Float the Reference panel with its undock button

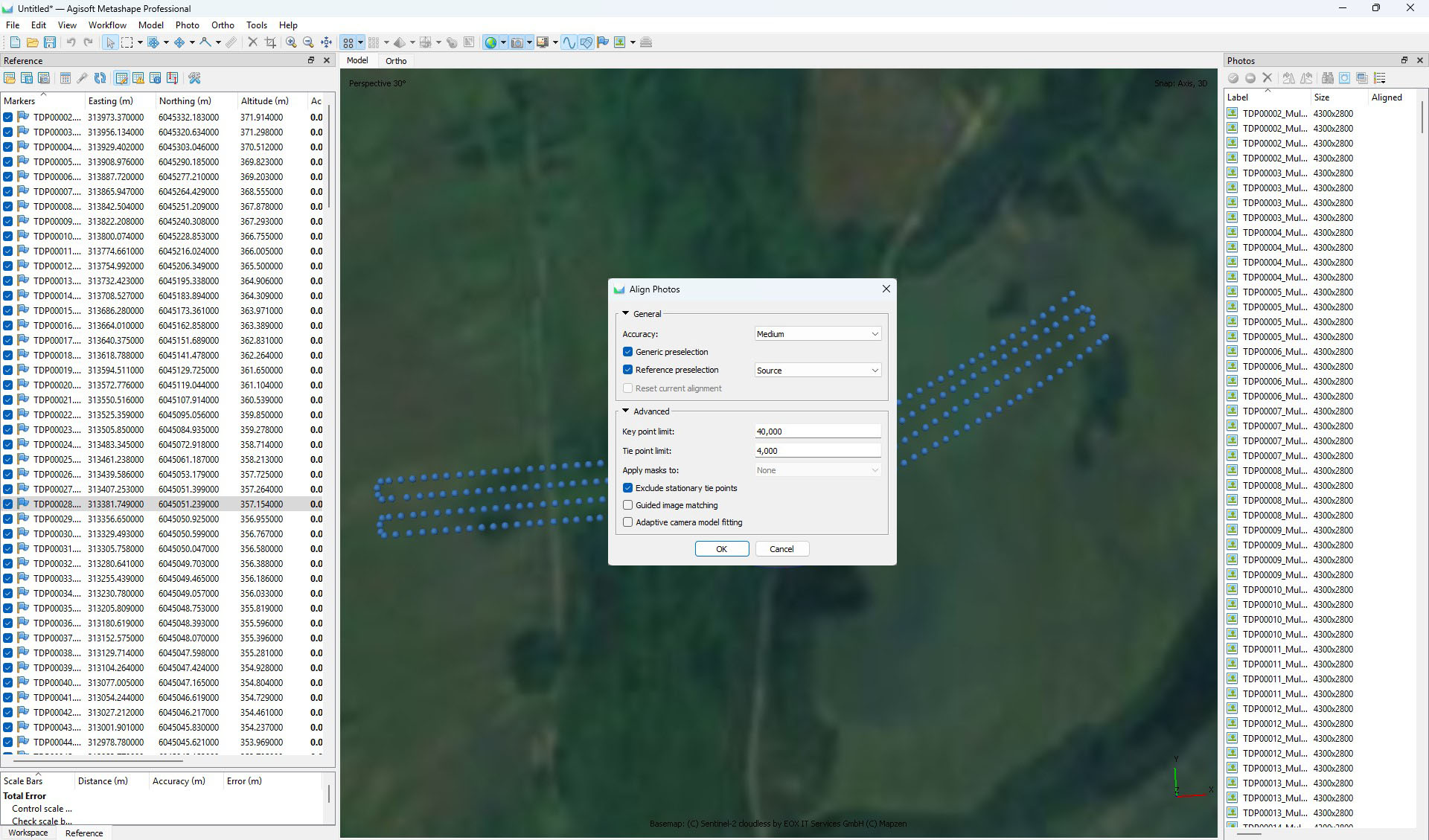pyautogui.click(x=311, y=60)
